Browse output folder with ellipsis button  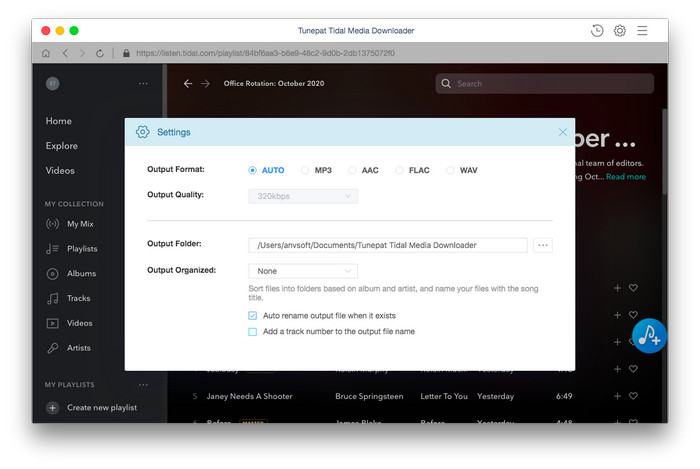[543, 245]
